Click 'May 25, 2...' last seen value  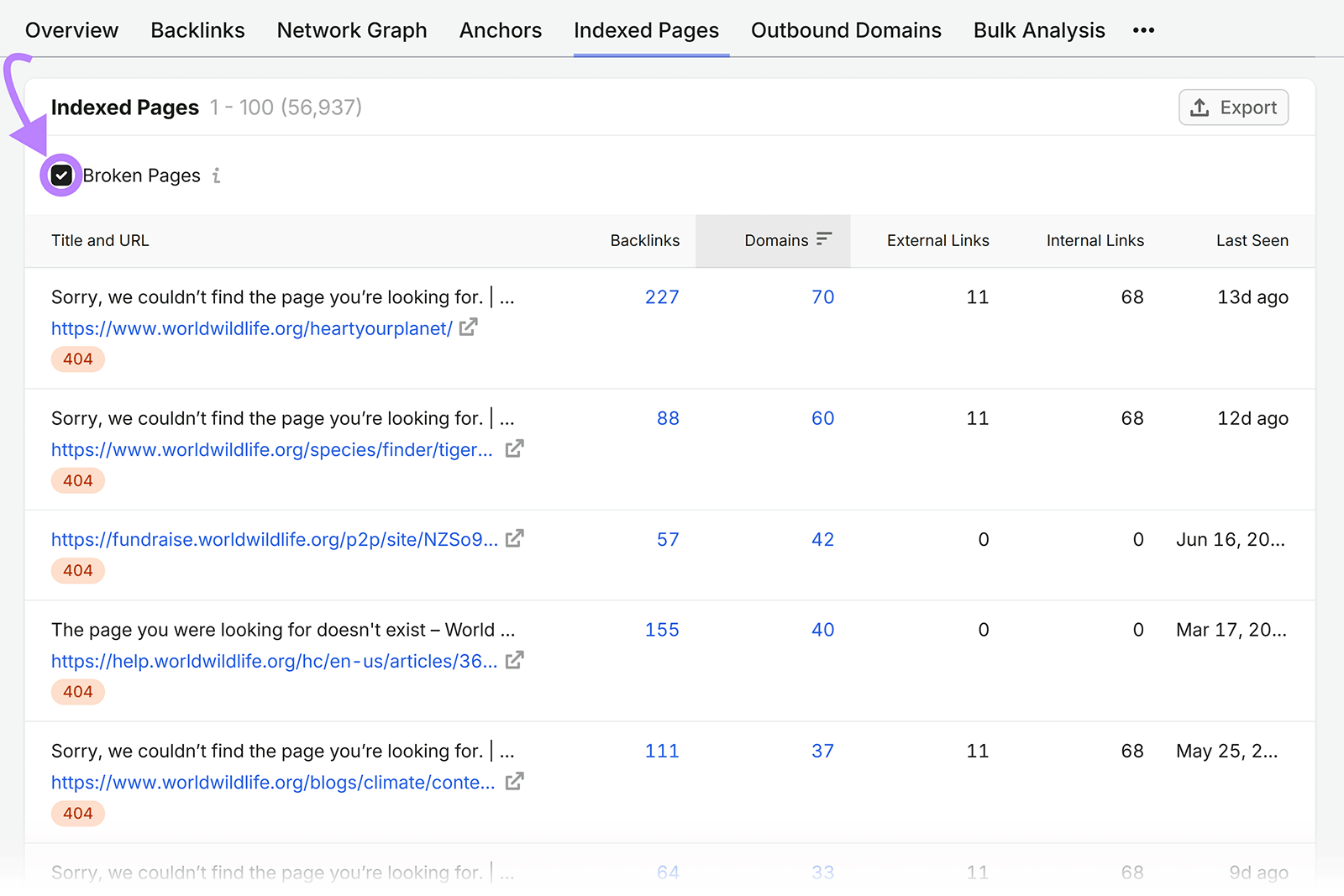(1227, 752)
